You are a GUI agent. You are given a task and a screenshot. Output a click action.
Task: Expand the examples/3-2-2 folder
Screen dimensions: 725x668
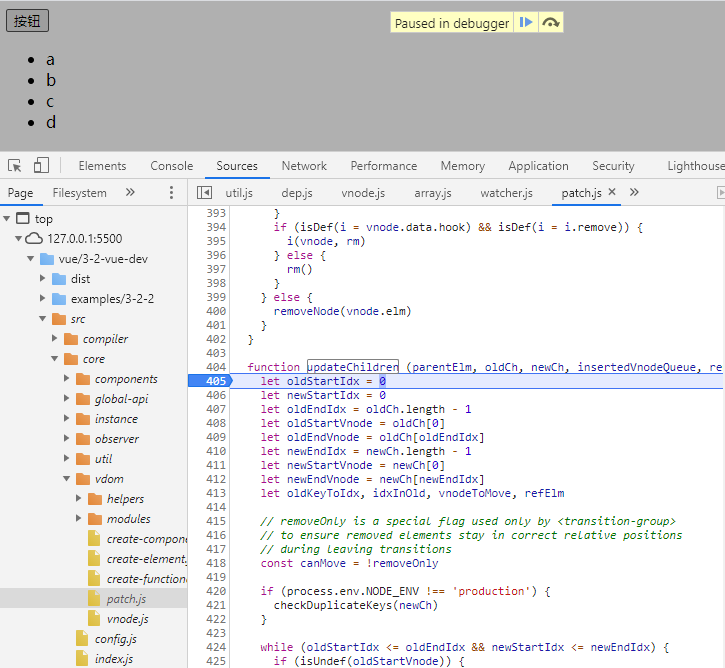tap(43, 299)
